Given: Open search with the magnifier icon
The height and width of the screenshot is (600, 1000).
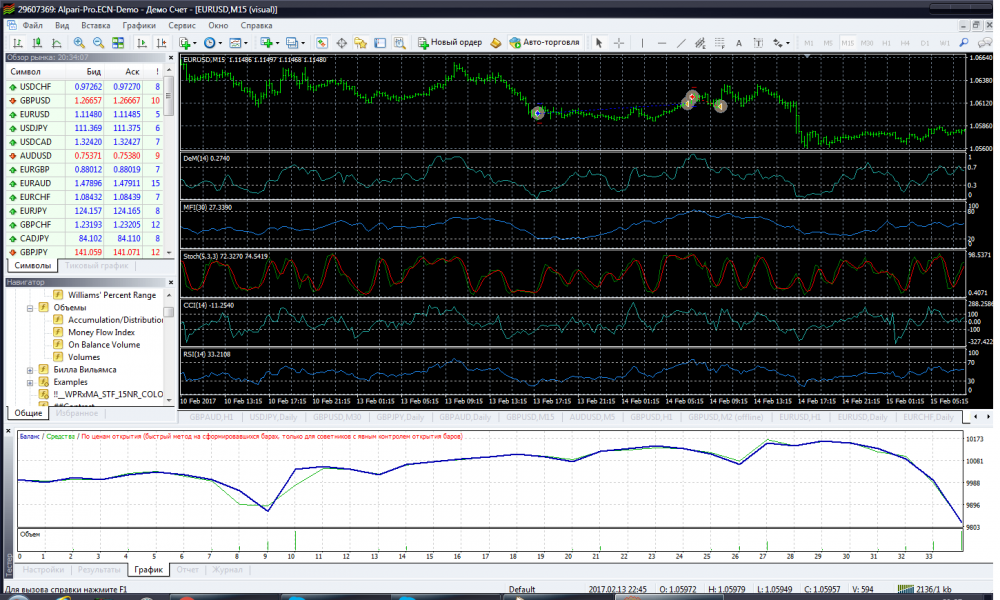Looking at the screenshot, I should [964, 43].
